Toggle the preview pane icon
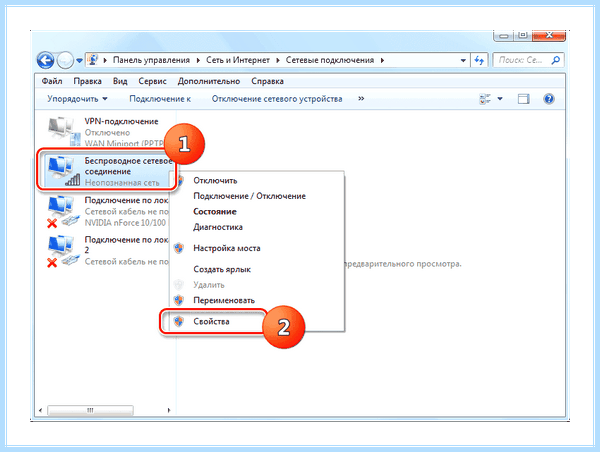 point(523,99)
